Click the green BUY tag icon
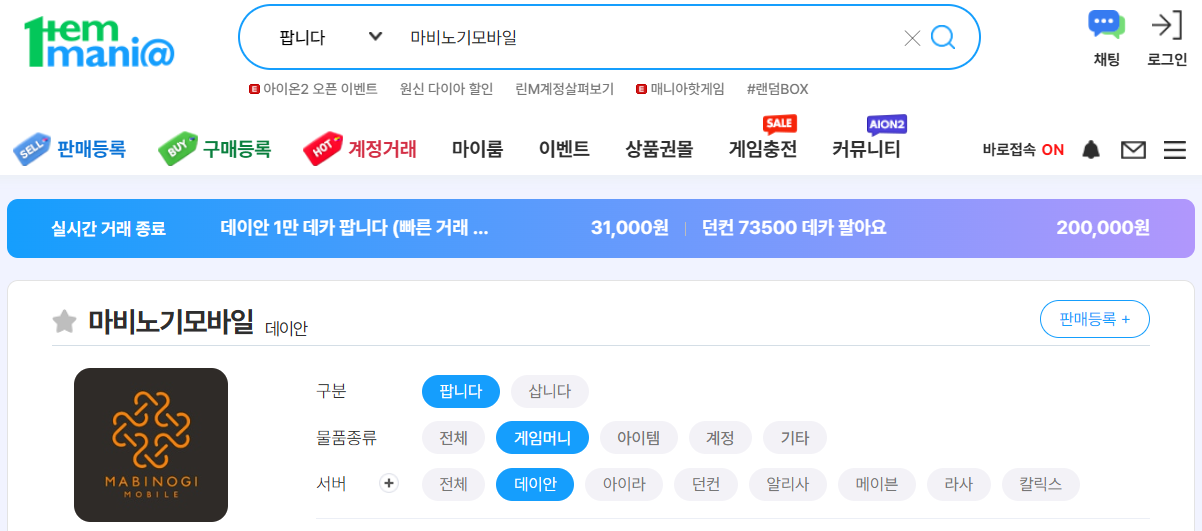This screenshot has width=1202, height=531. [x=177, y=150]
